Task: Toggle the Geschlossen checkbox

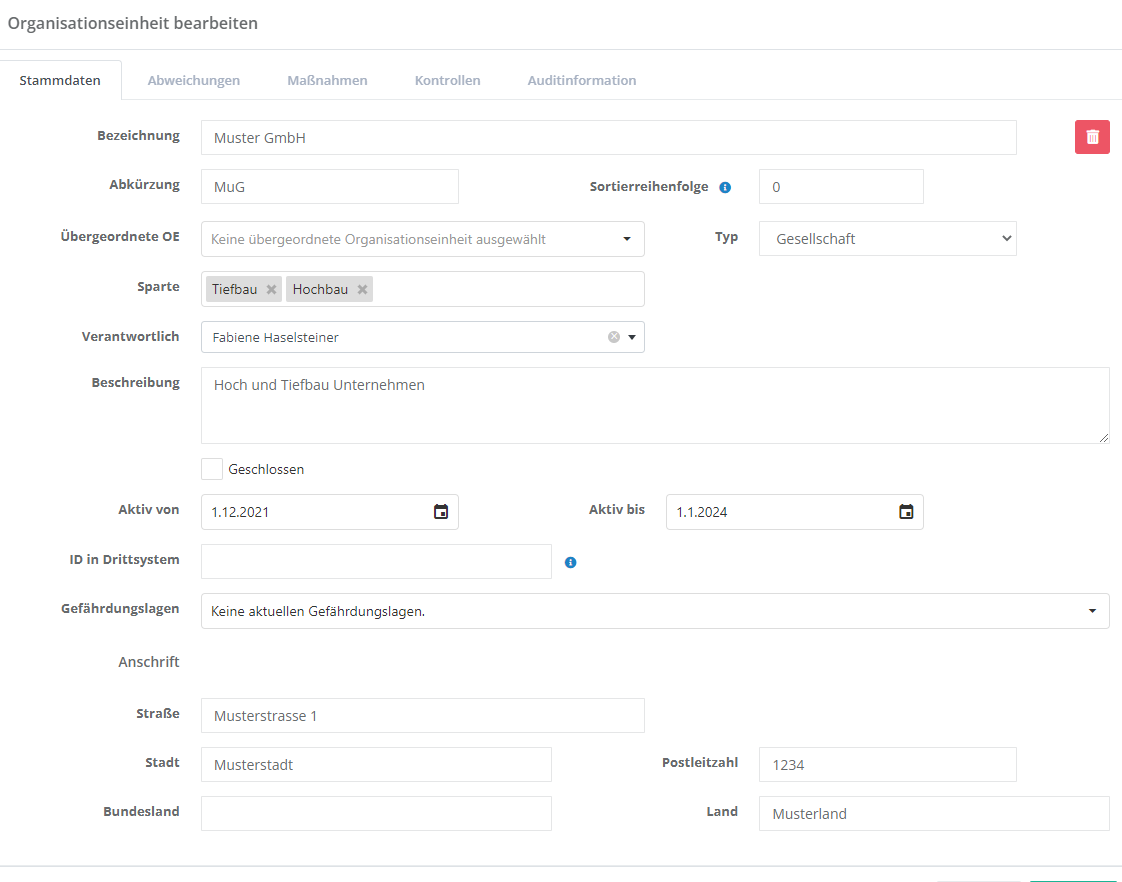Action: pyautogui.click(x=212, y=469)
